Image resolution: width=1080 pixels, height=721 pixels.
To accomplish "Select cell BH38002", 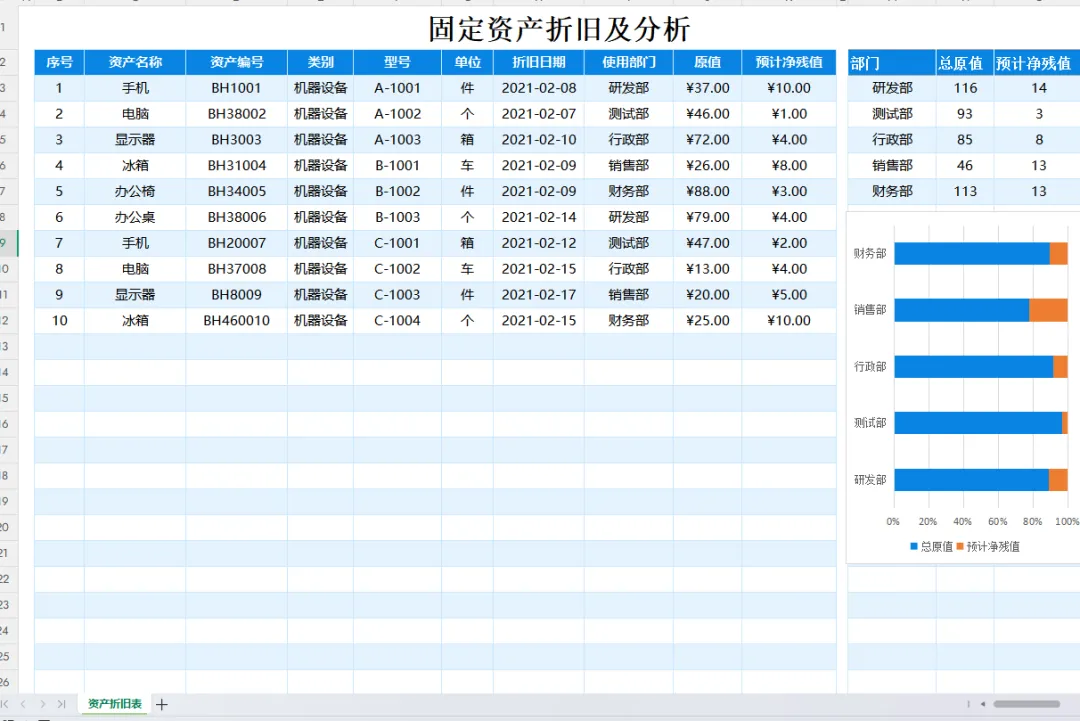I will coord(236,114).
